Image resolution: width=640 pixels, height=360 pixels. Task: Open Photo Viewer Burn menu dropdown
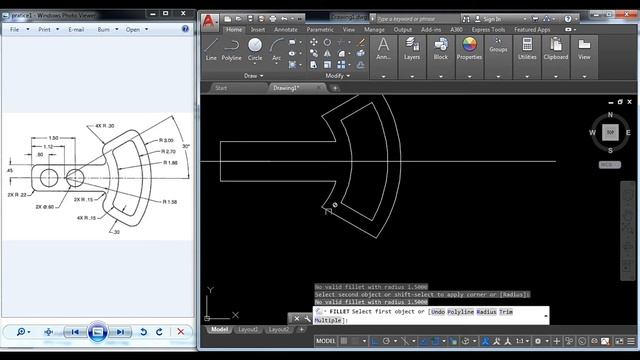pyautogui.click(x=108, y=29)
